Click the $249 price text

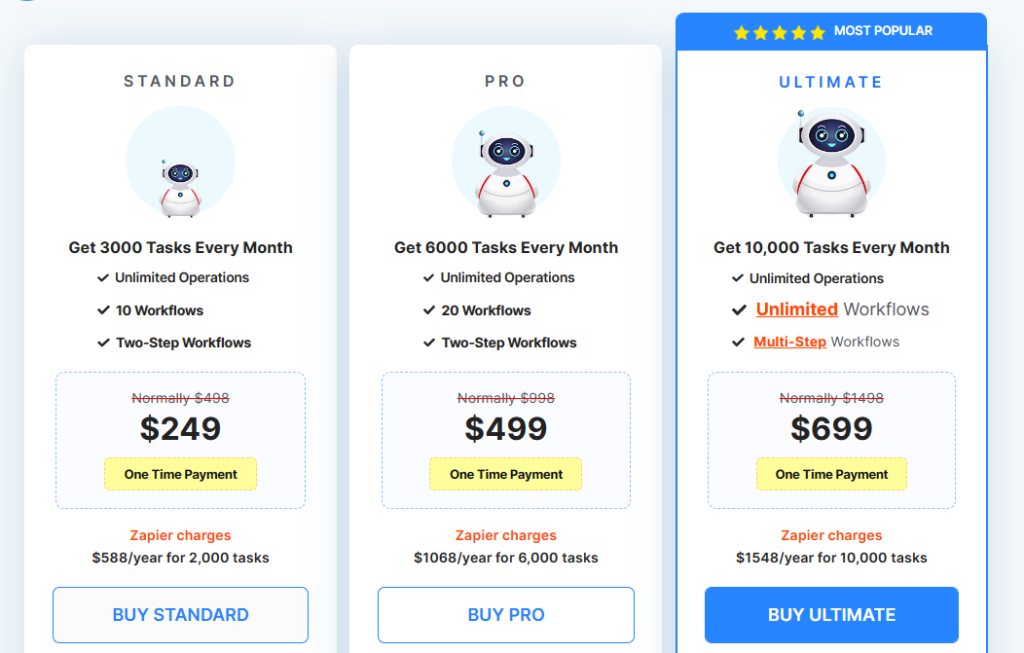[180, 429]
